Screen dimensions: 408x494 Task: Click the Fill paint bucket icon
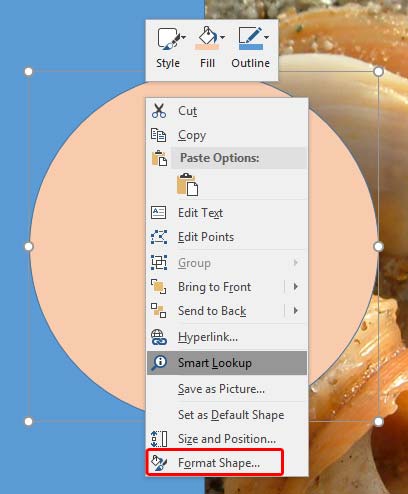[207, 35]
